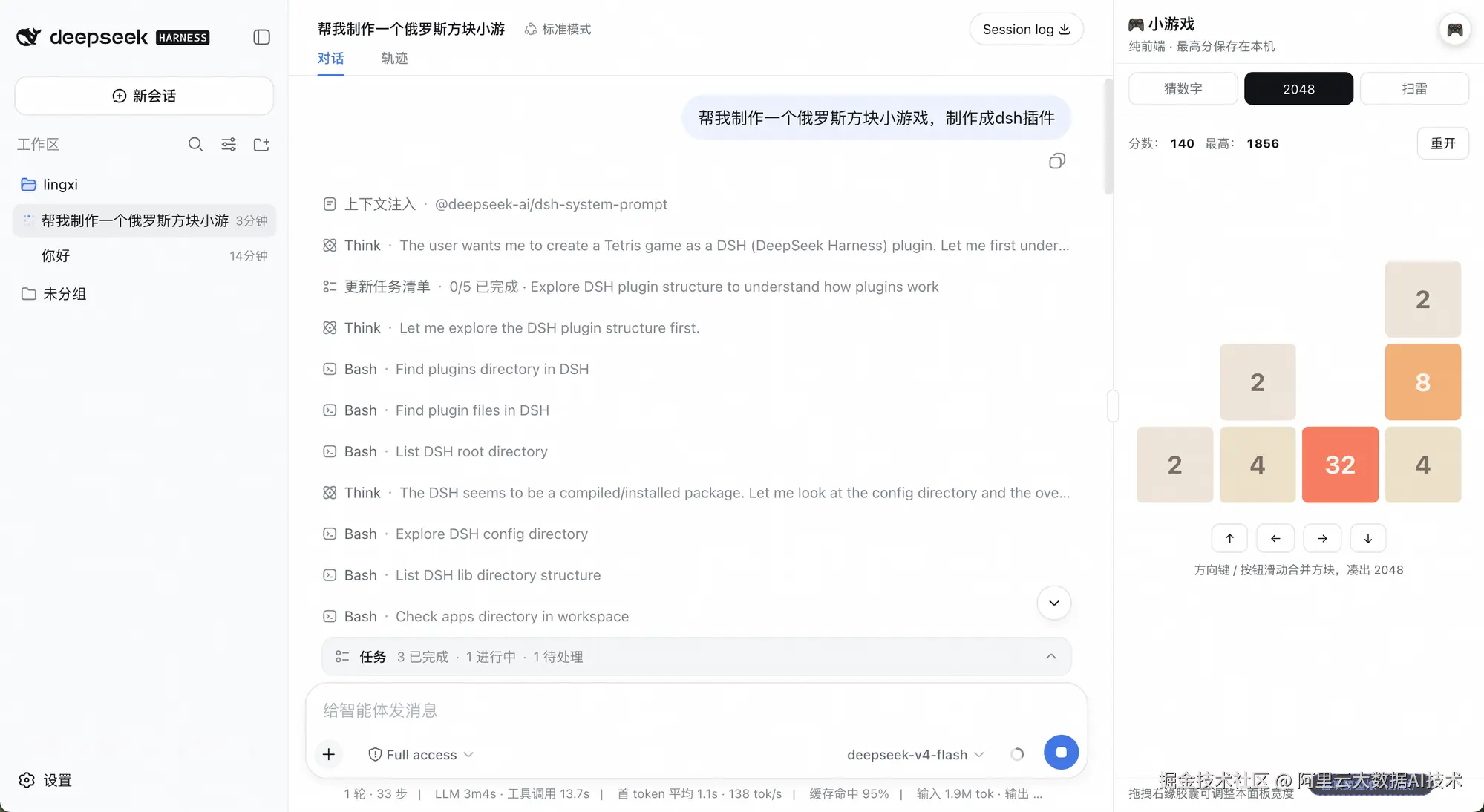The width and height of the screenshot is (1484, 812).
Task: Click the side panel width drag handle
Action: coord(1113,406)
